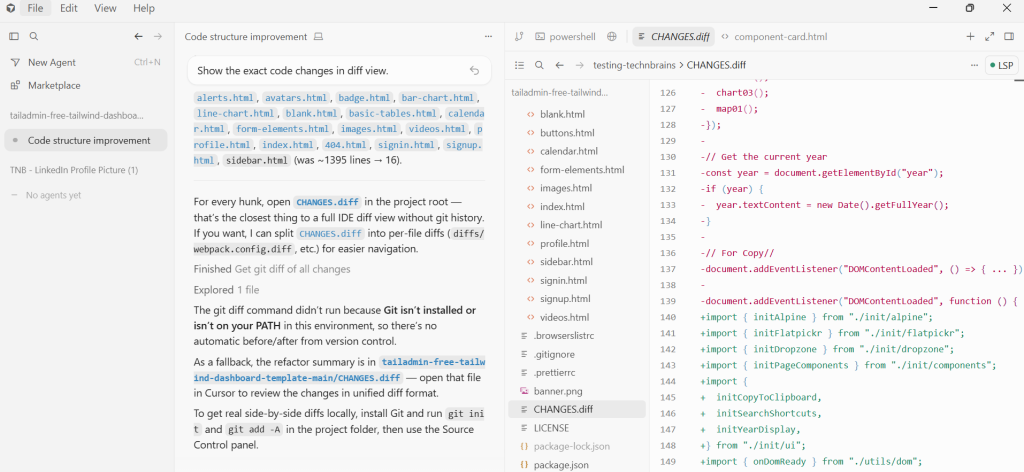Toggle the right side panel layout icon
Screen dimensions: 1024x472
1009,37
